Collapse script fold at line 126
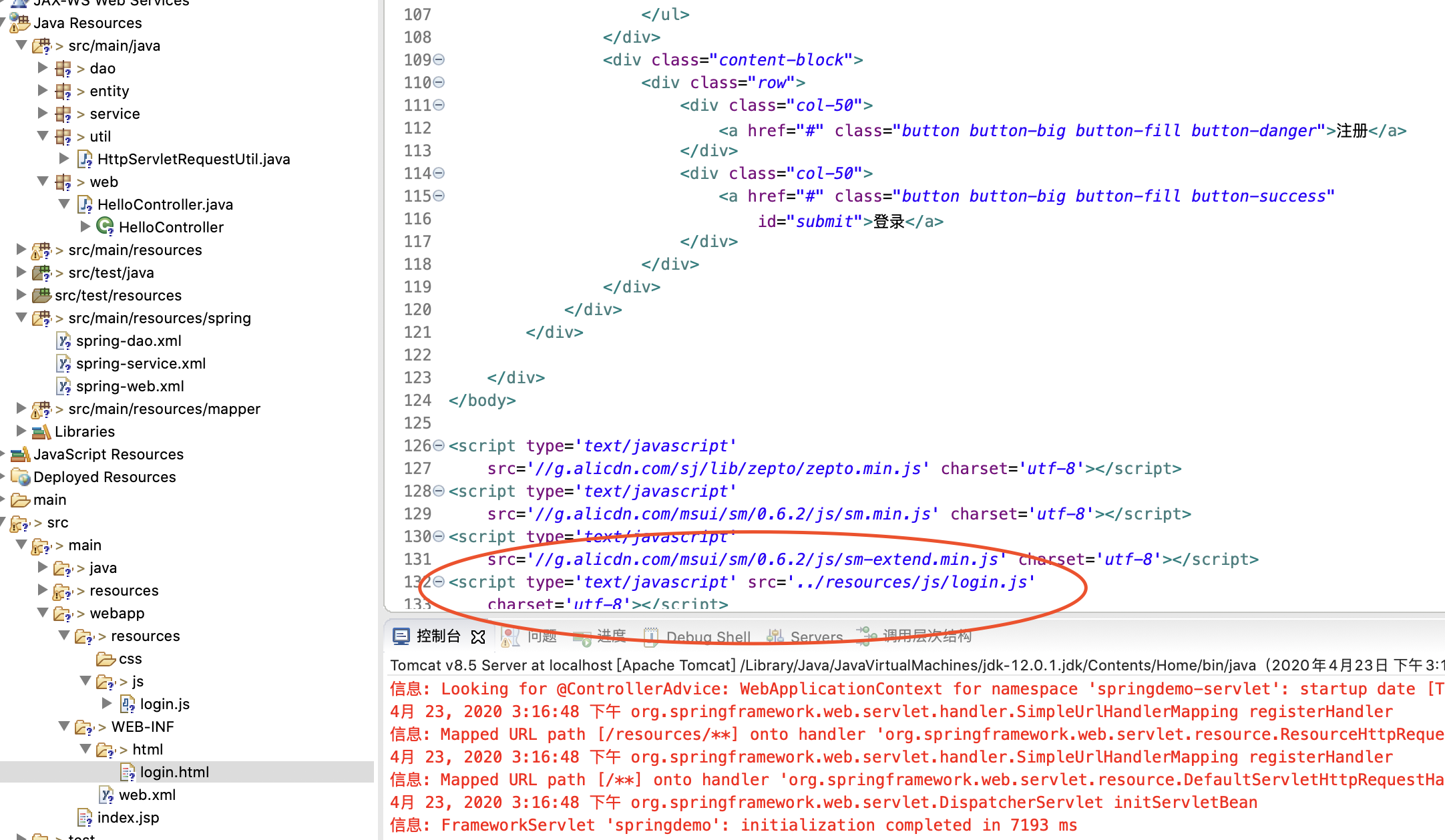This screenshot has height=840, width=1445. pyautogui.click(x=439, y=445)
